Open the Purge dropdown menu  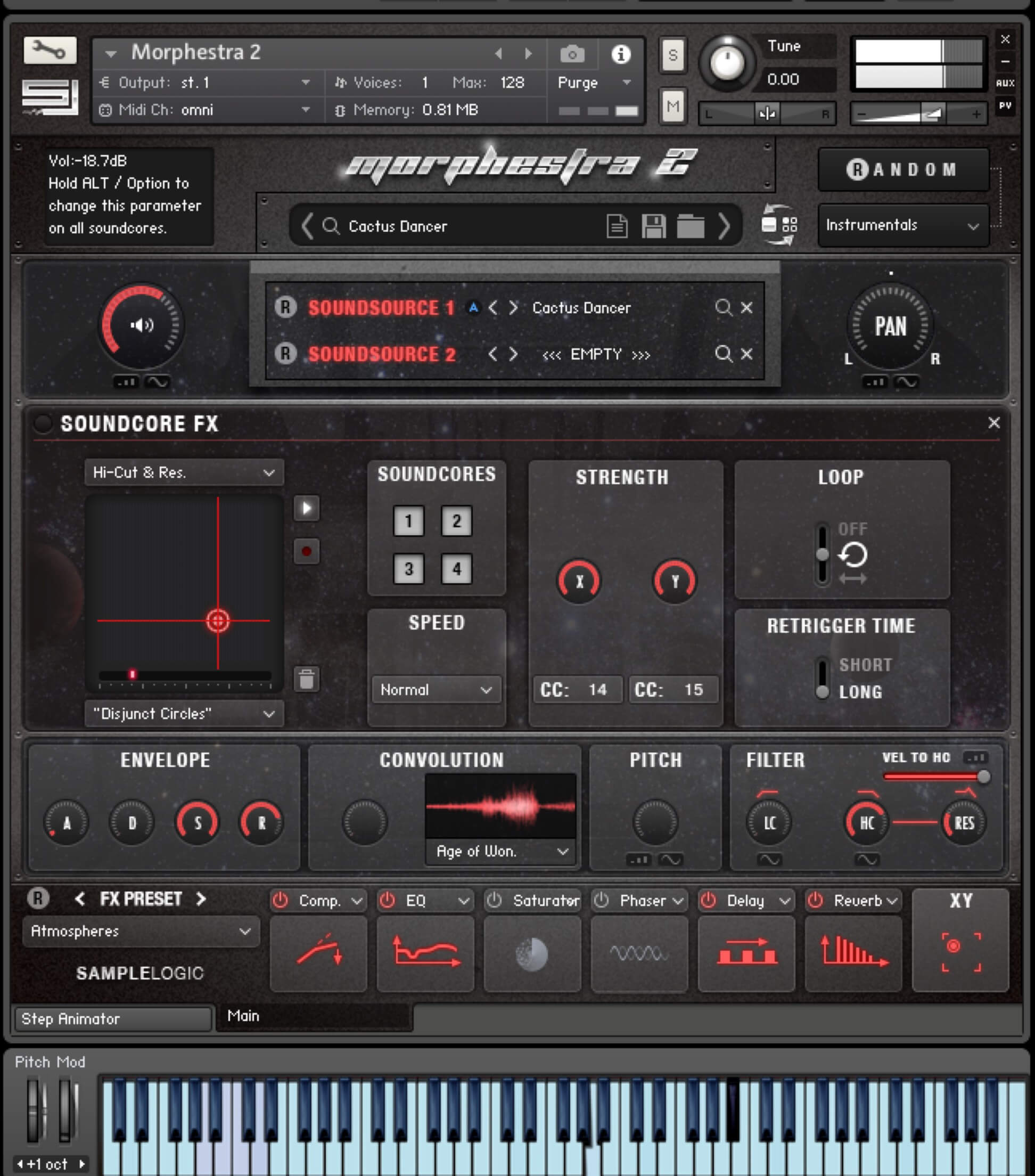coord(594,83)
